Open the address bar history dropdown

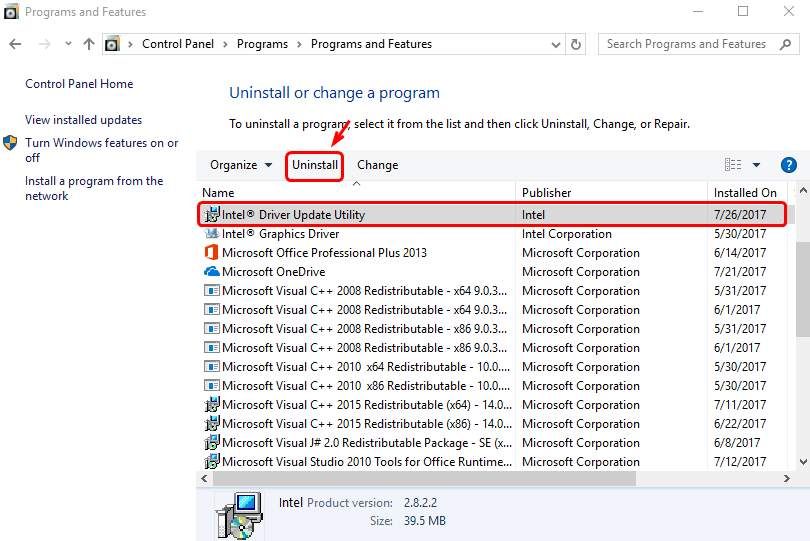click(x=553, y=44)
